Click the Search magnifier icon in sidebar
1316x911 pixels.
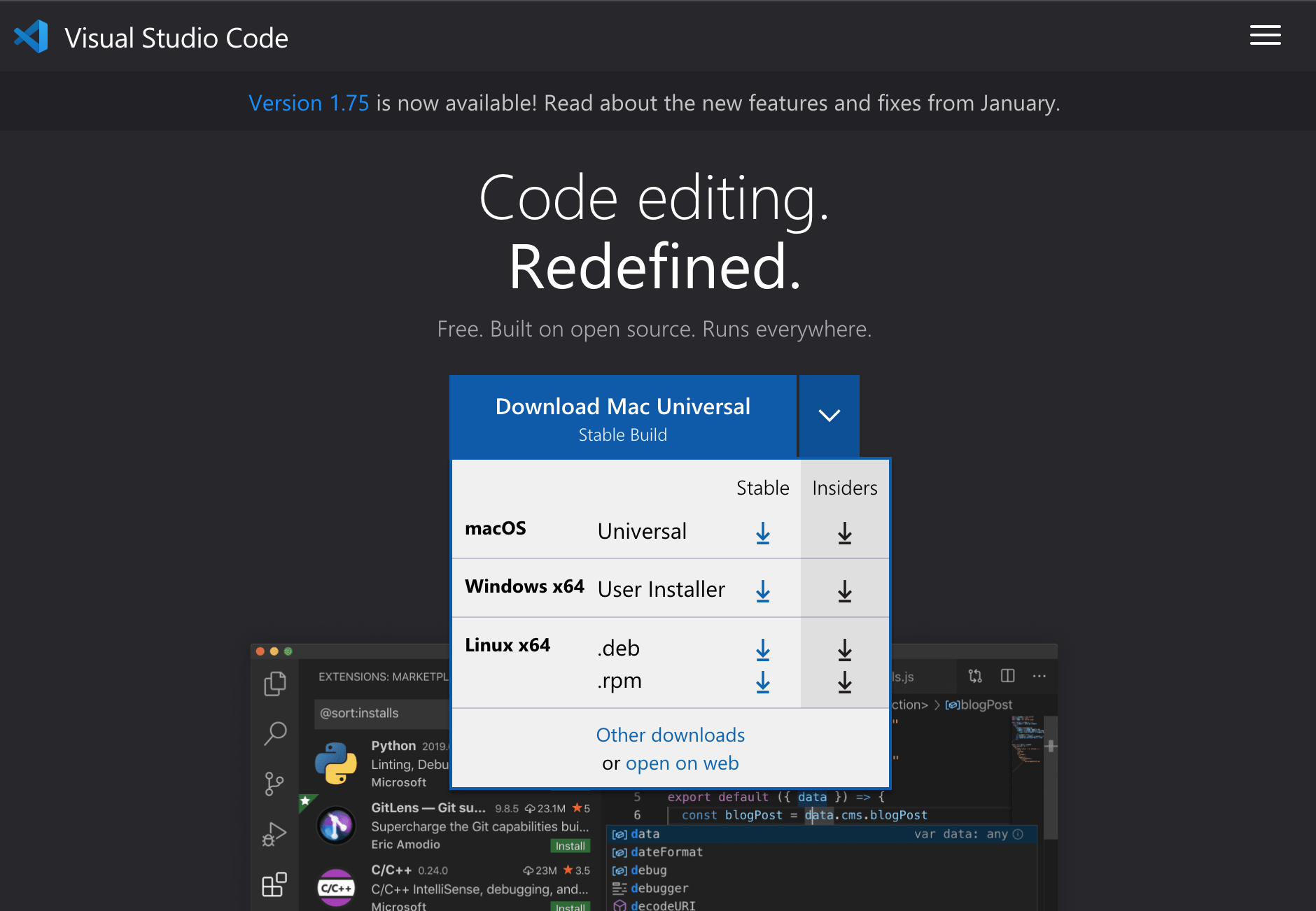point(274,733)
